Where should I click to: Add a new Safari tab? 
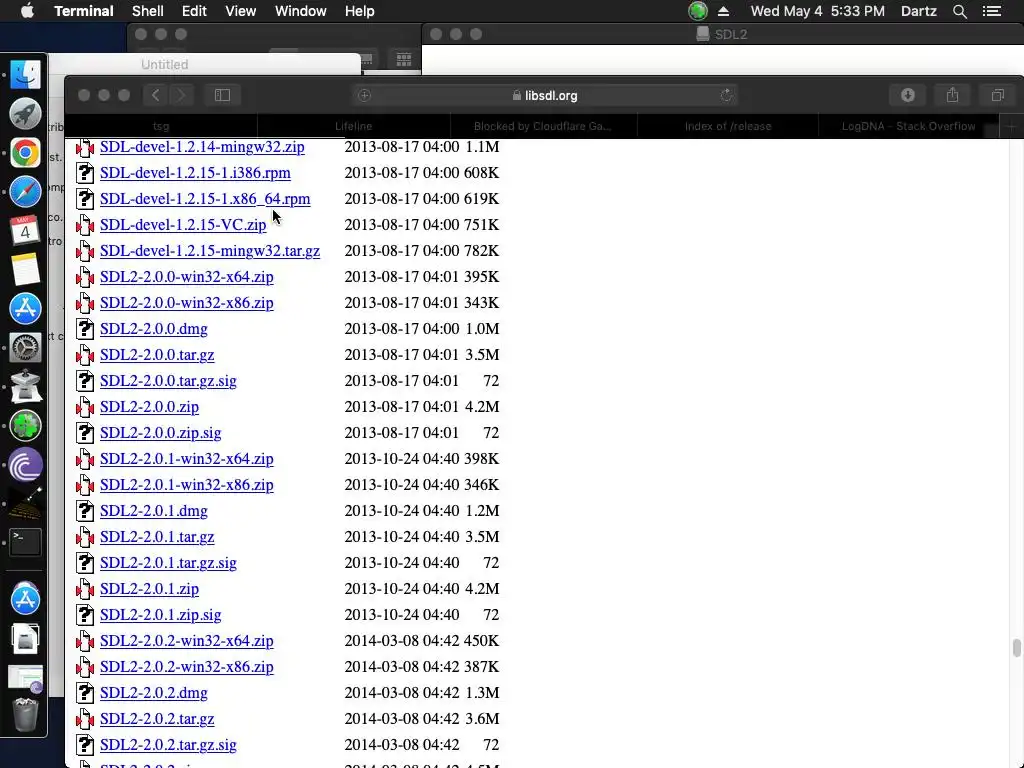[x=1011, y=126]
